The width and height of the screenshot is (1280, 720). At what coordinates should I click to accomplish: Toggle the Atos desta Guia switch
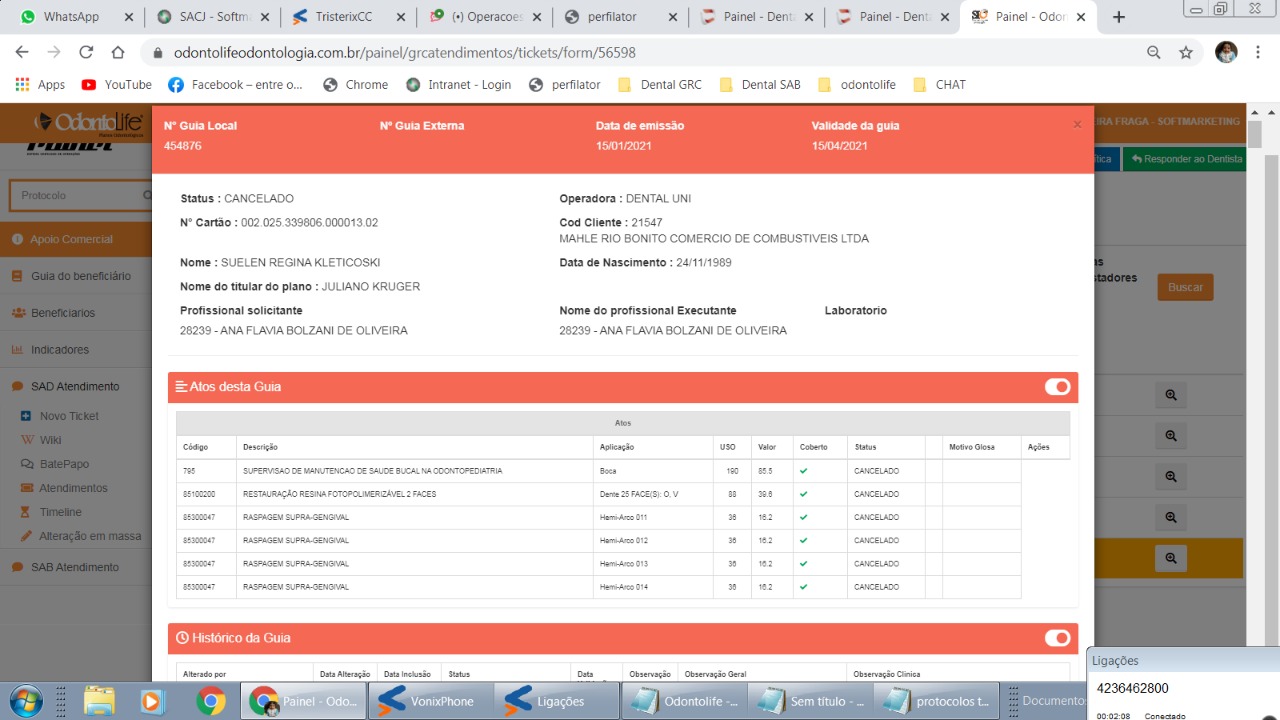1057,387
